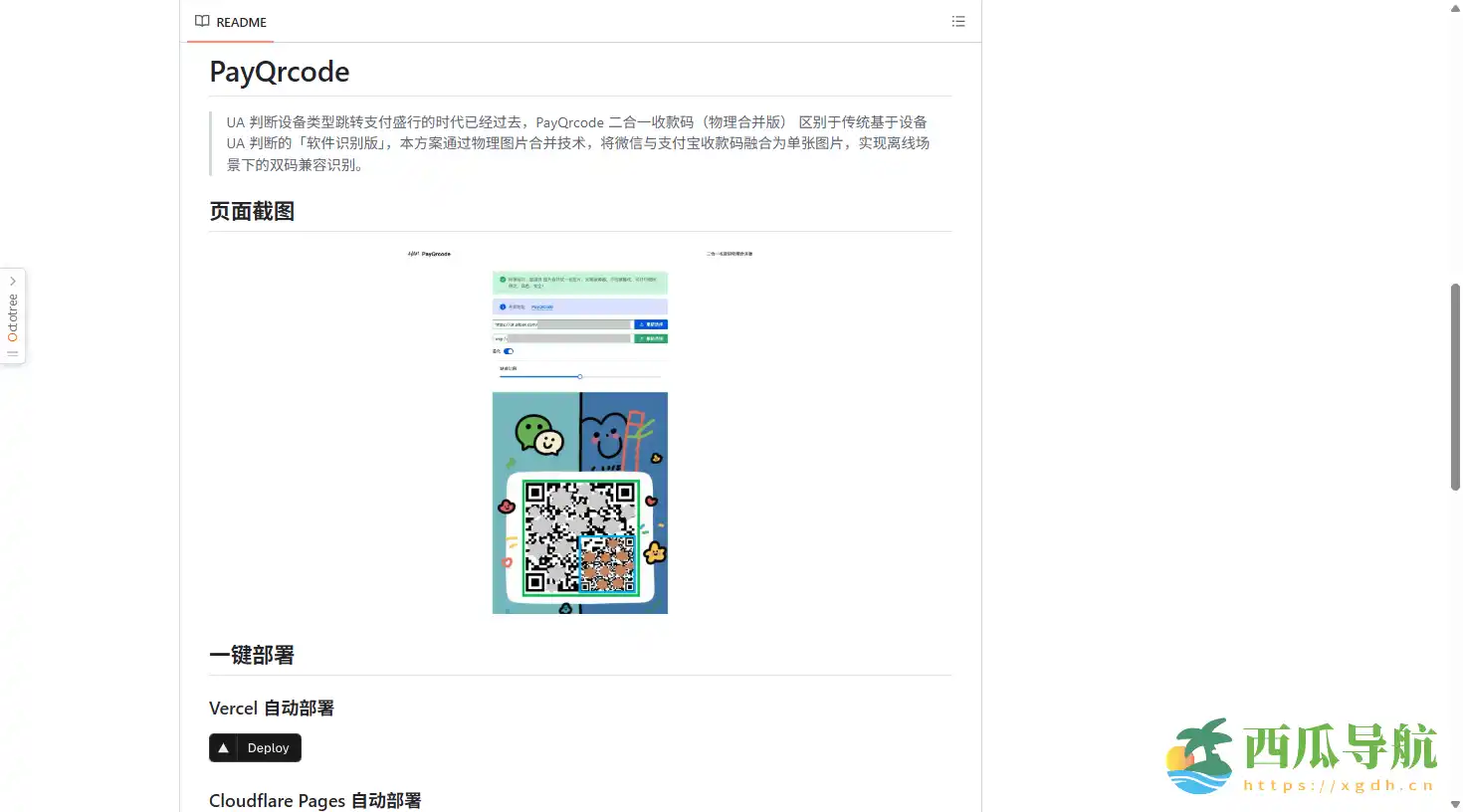Open the https://xgdh.cn watermark link
Viewport: 1463px width, 812px height.
coord(1339,786)
